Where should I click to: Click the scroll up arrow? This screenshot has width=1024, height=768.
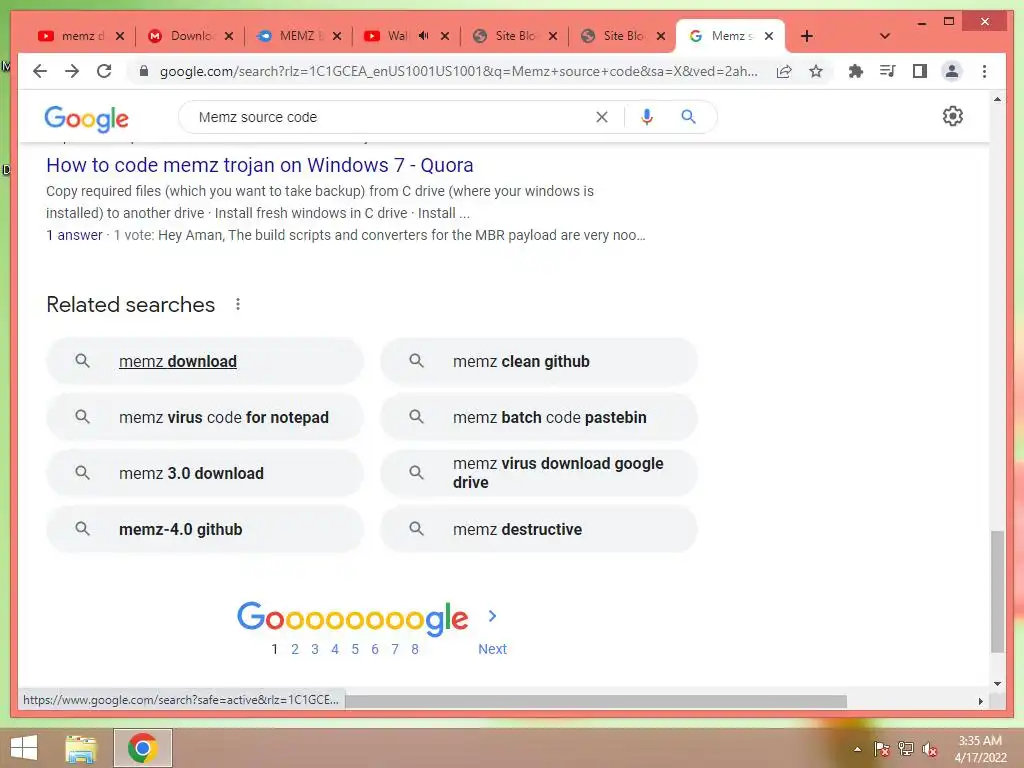(997, 99)
